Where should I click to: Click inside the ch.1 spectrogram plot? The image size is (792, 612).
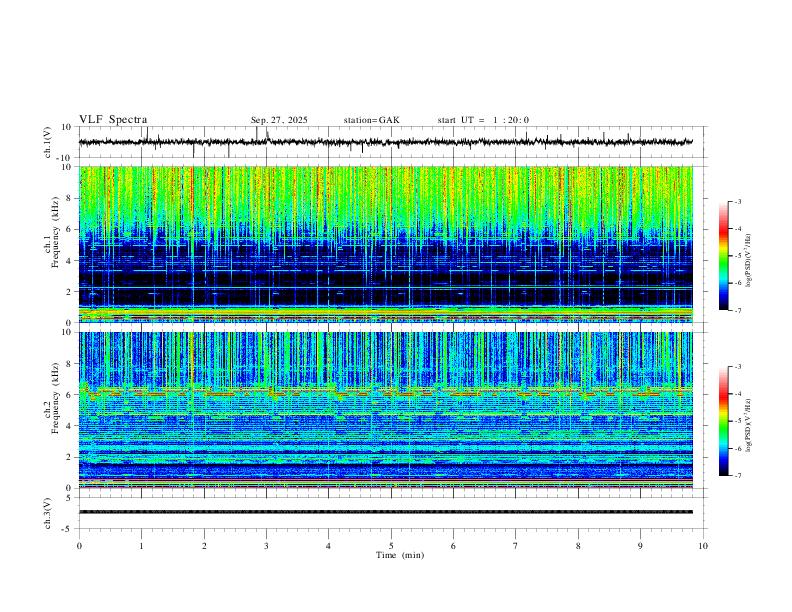[386, 244]
